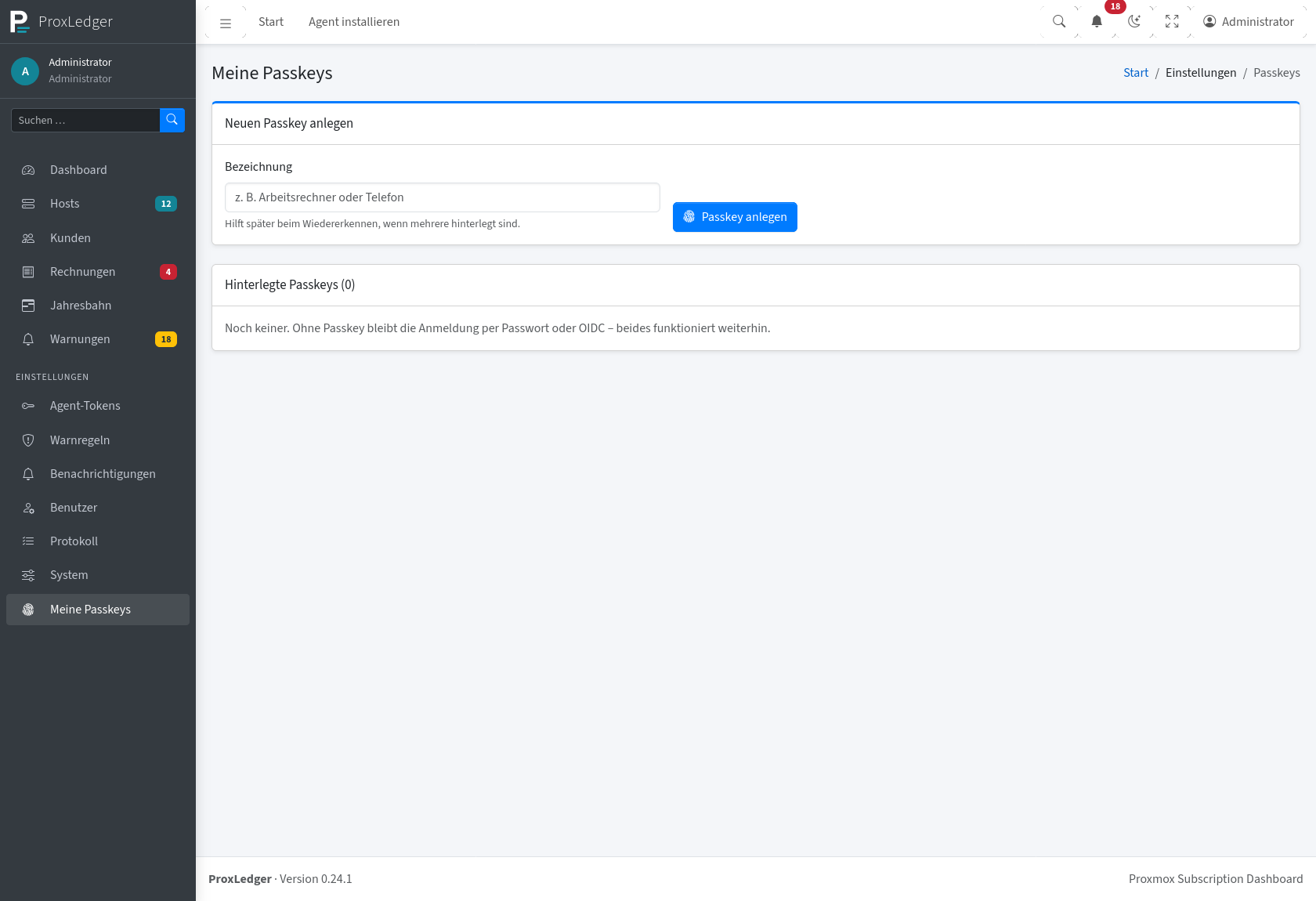Screen dimensions: 1316x901
Task: Open the Administrator user menu
Action: click(1249, 22)
